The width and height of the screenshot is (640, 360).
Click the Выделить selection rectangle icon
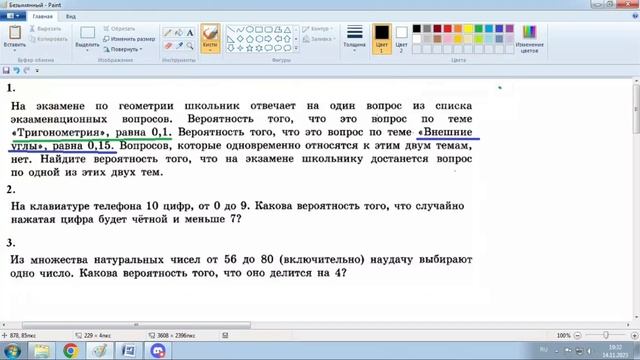click(x=87, y=33)
